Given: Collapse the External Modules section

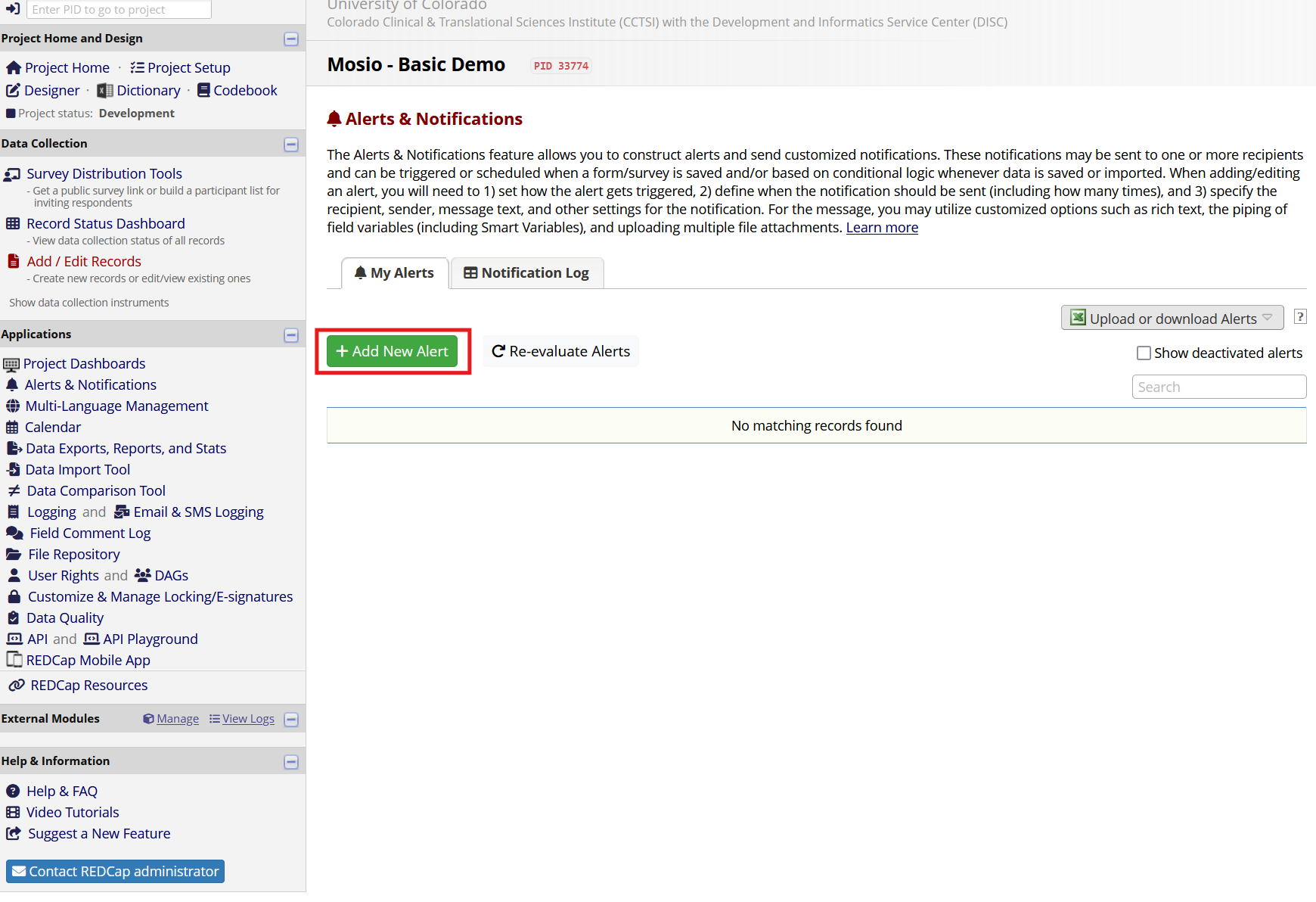Looking at the screenshot, I should pos(291,720).
